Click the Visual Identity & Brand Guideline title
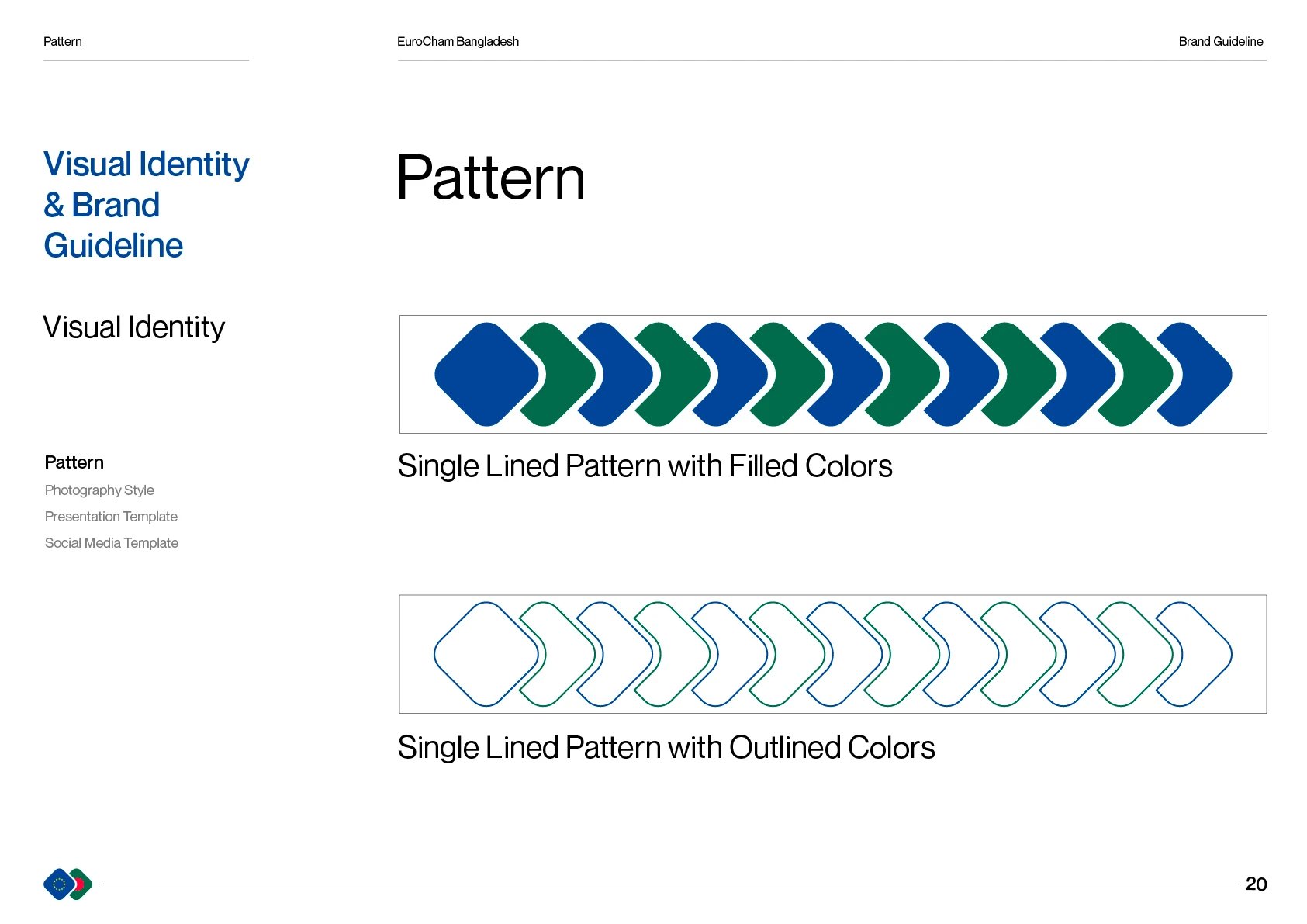 (146, 205)
